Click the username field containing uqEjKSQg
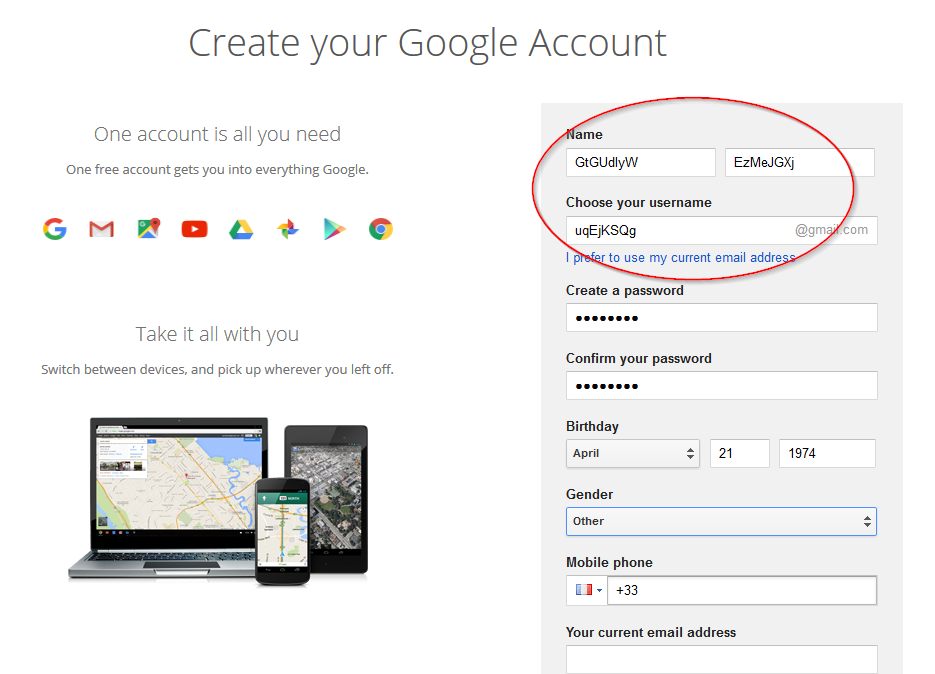 point(722,230)
